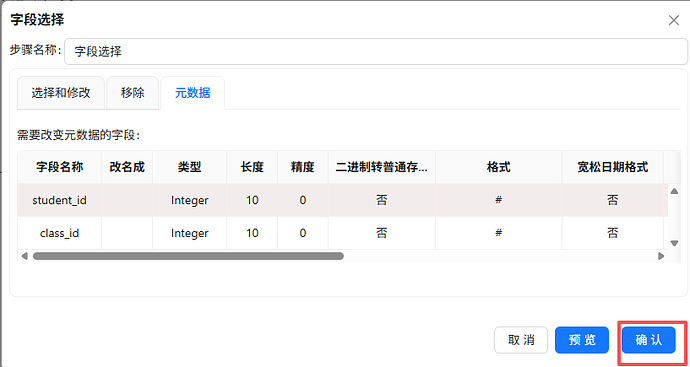The image size is (690, 367).
Task: Cancel with the 取消 button
Action: [521, 340]
